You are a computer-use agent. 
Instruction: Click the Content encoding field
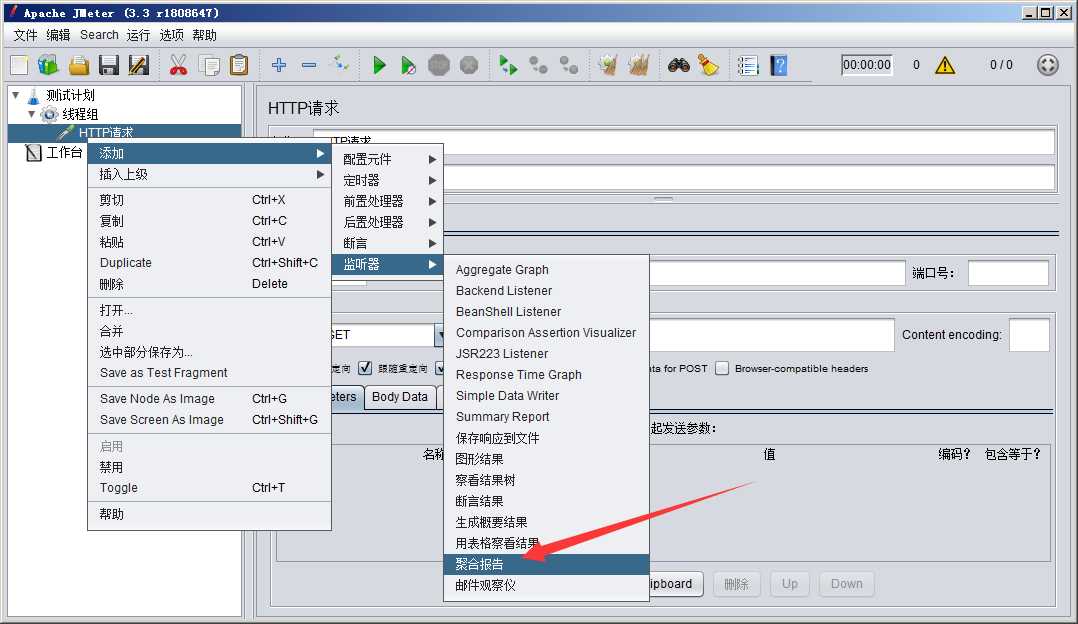coord(1029,335)
